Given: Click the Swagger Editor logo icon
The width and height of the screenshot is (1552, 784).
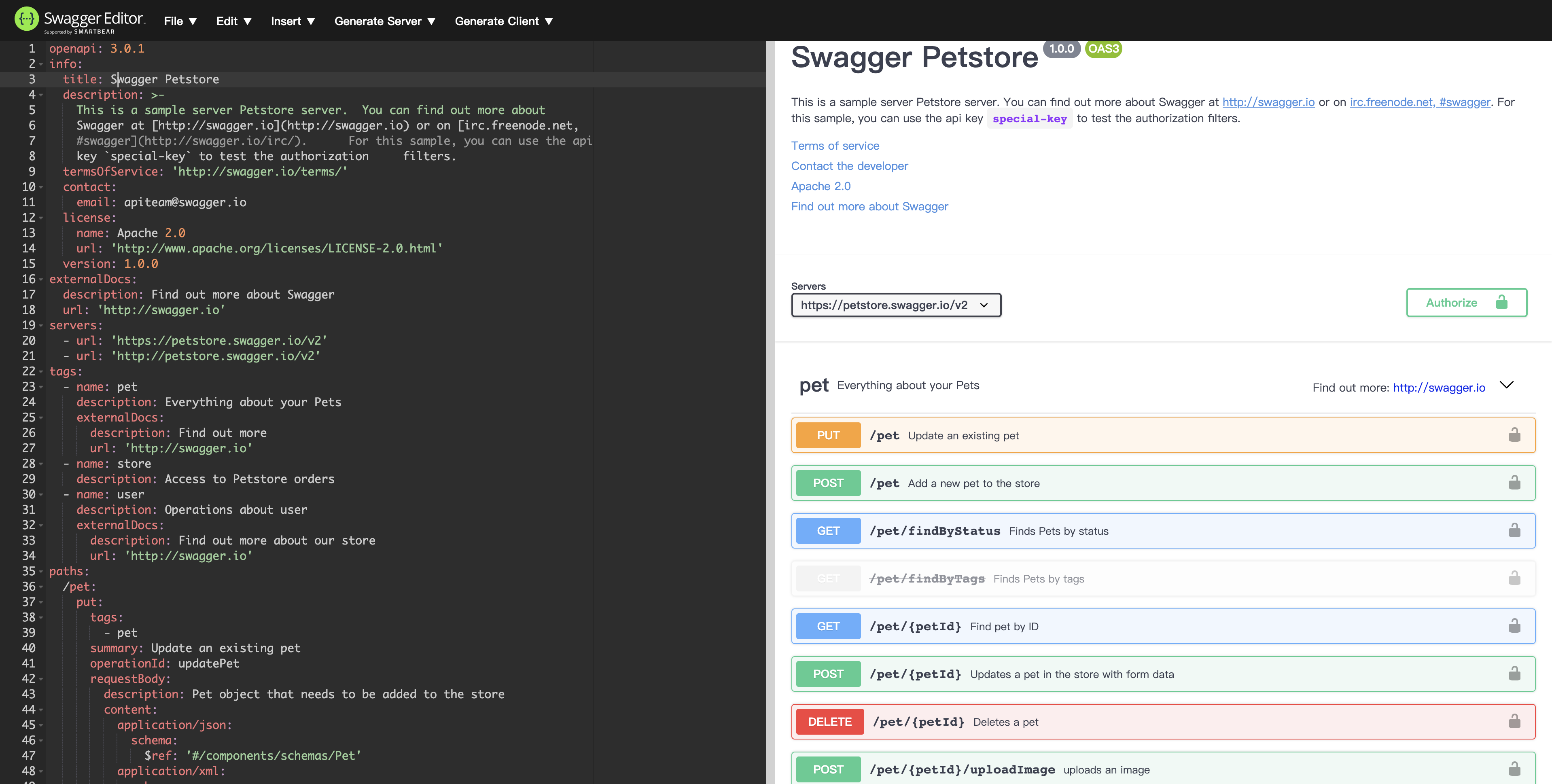Looking at the screenshot, I should 27,19.
